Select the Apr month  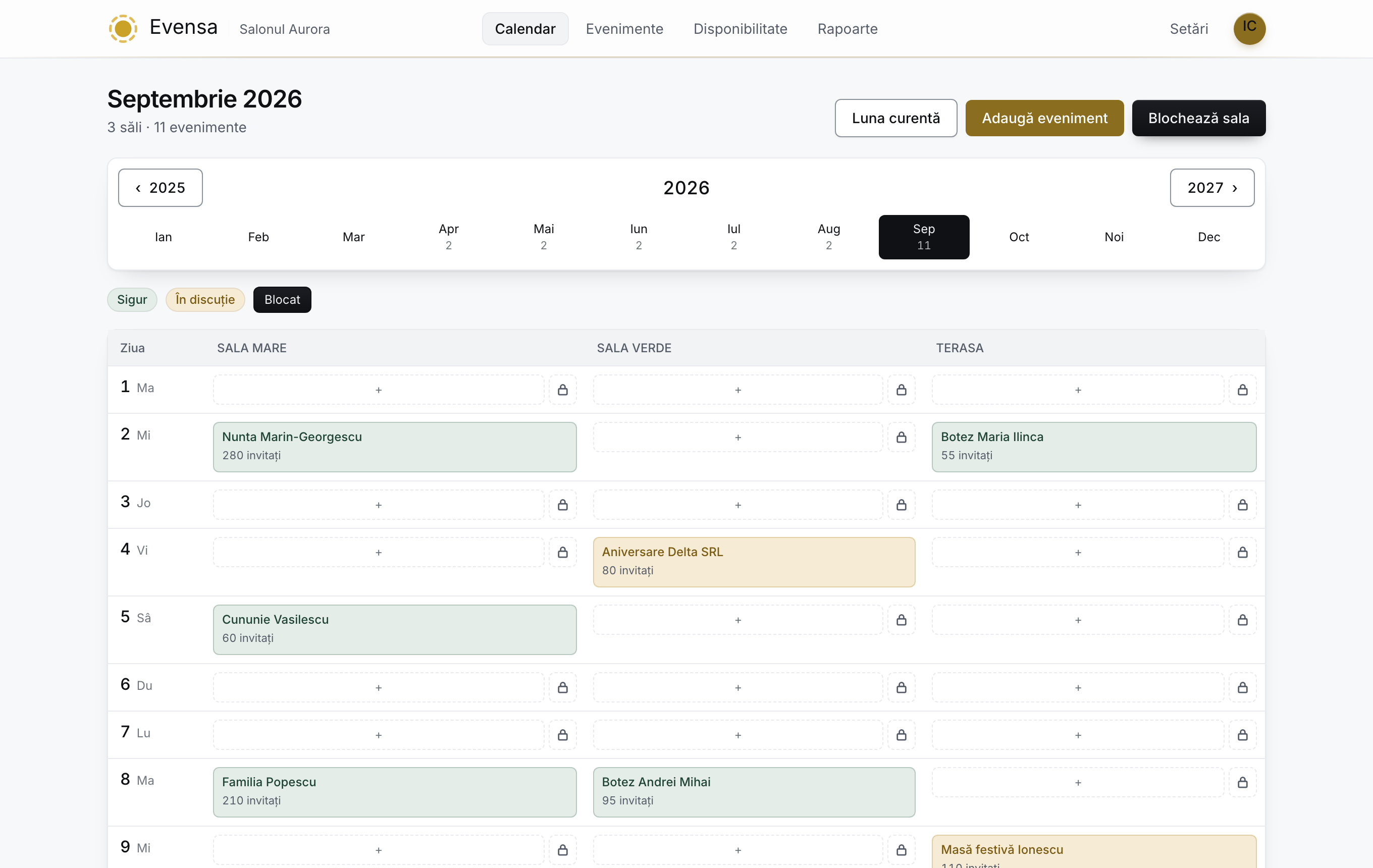pos(449,237)
